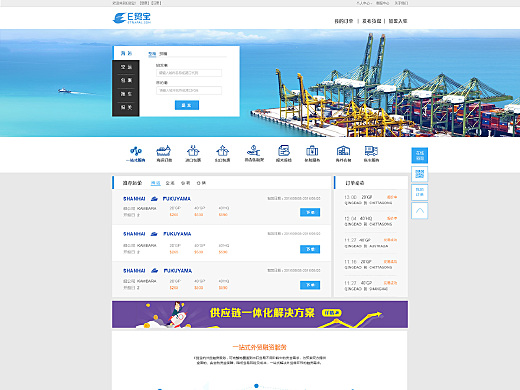The image size is (520, 390).
Task: Click orange one-stop foreign trade logistics heading
Action: tap(260, 347)
